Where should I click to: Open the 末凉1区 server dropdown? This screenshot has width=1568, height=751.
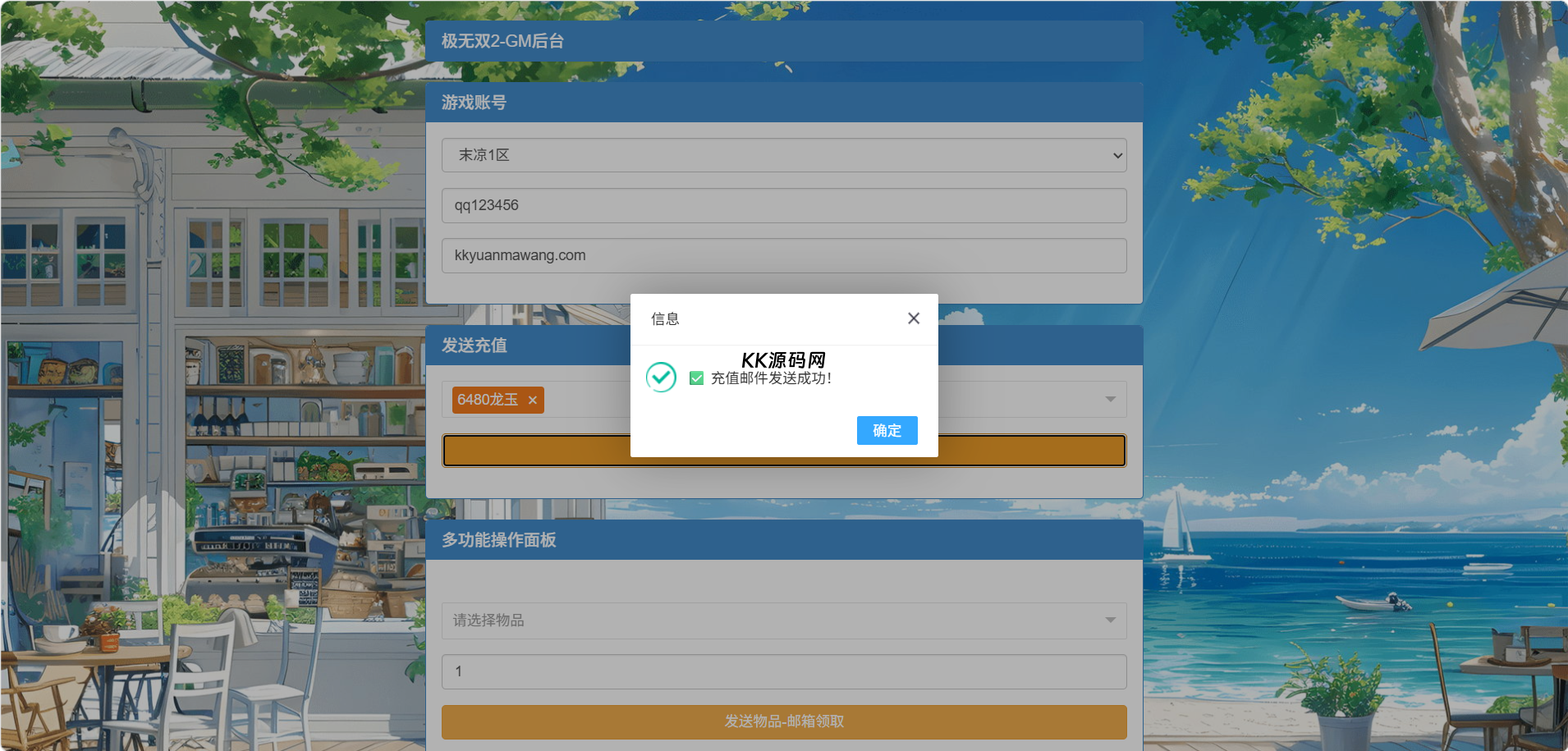pos(783,155)
